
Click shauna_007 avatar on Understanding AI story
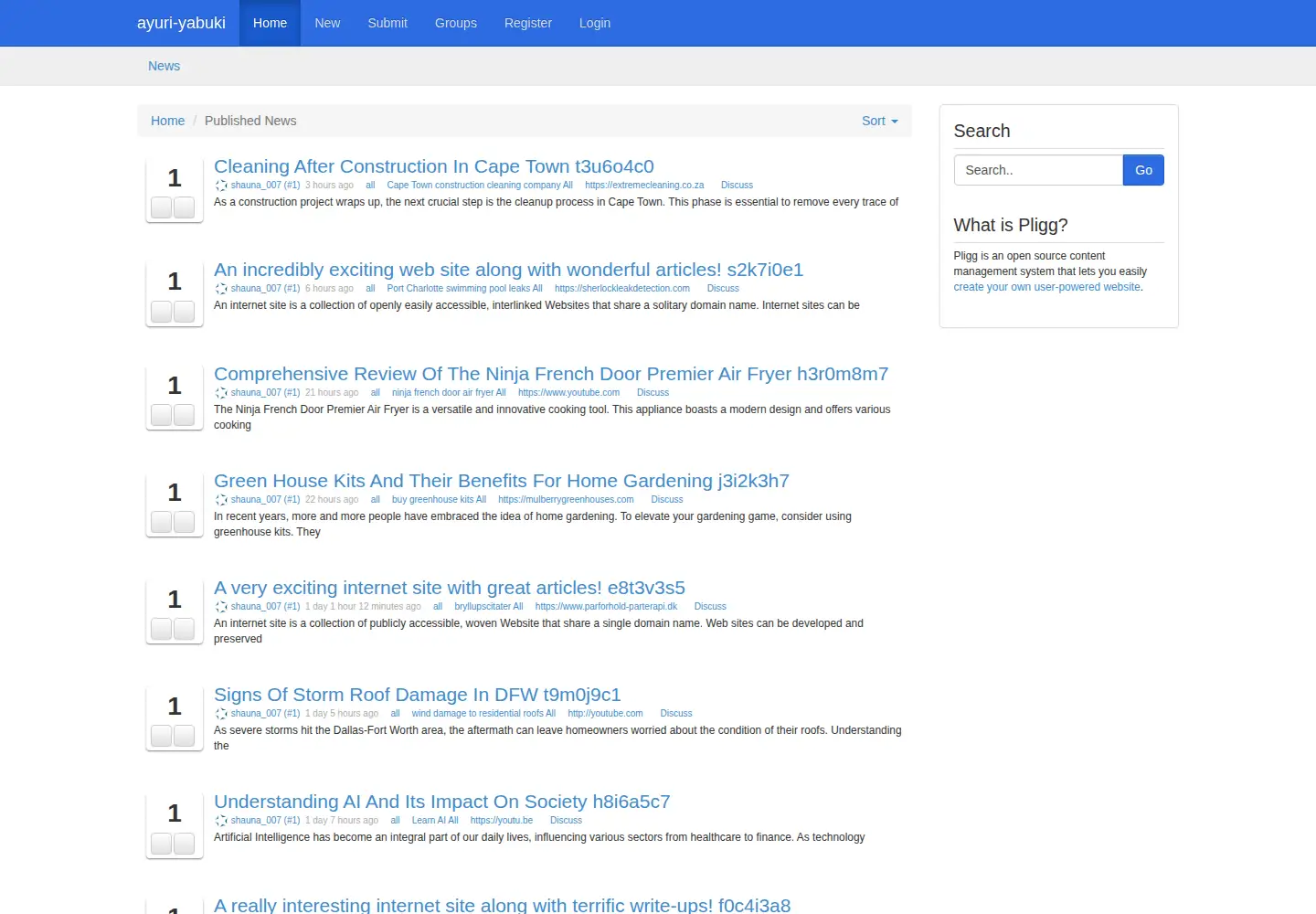[221, 821]
